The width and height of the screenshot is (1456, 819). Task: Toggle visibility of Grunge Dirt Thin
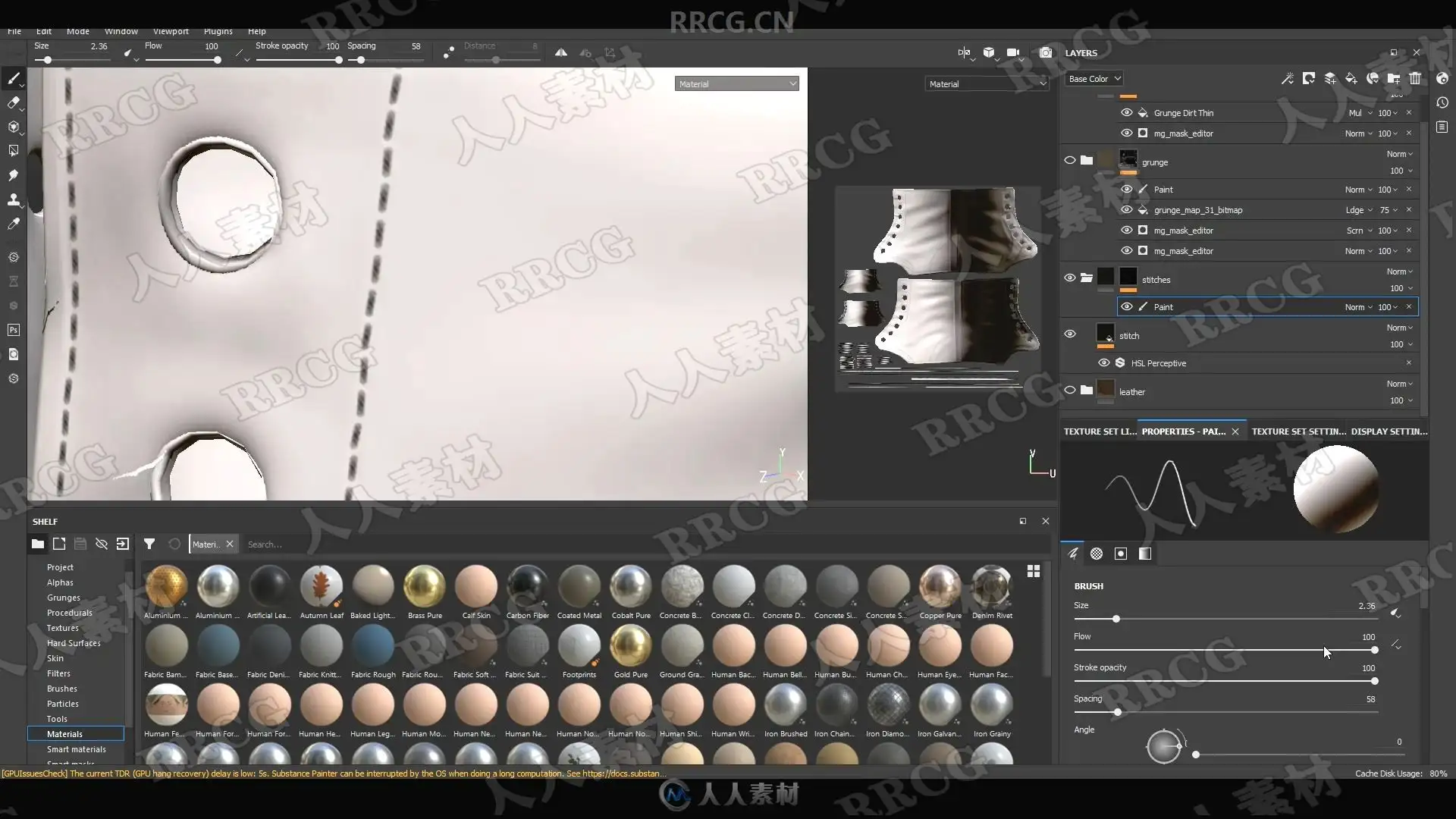1127,112
